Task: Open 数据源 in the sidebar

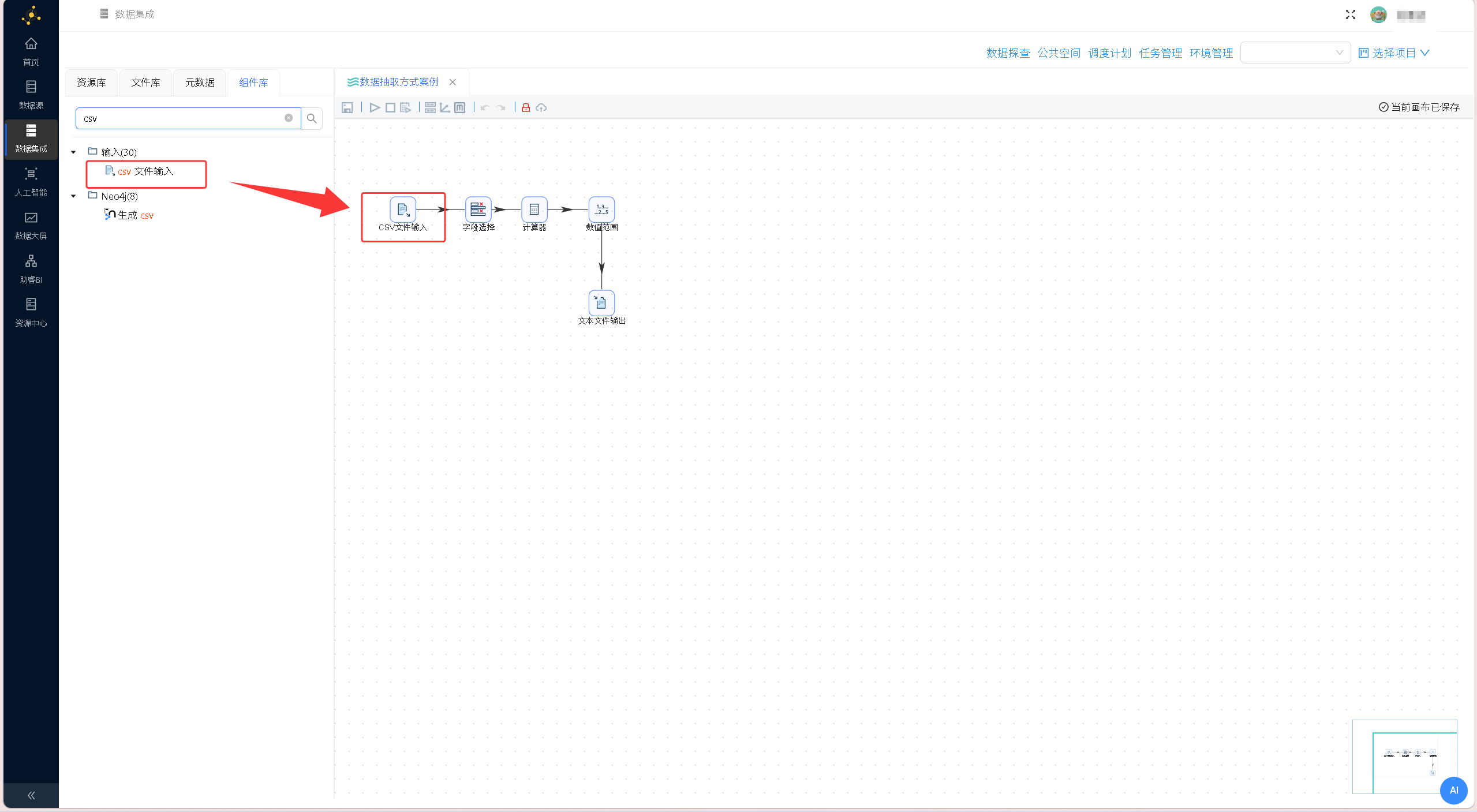Action: click(x=31, y=95)
